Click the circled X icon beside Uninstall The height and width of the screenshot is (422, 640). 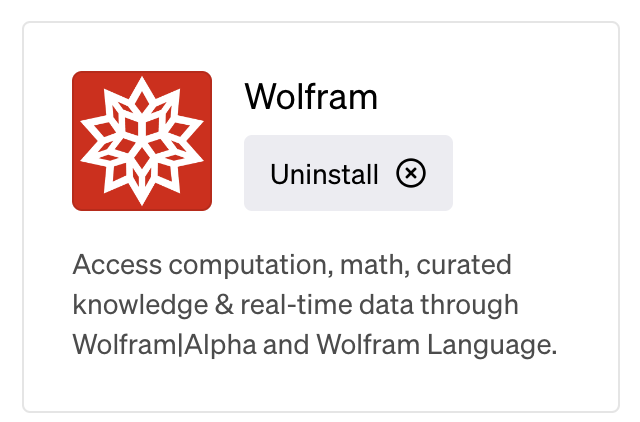(411, 173)
